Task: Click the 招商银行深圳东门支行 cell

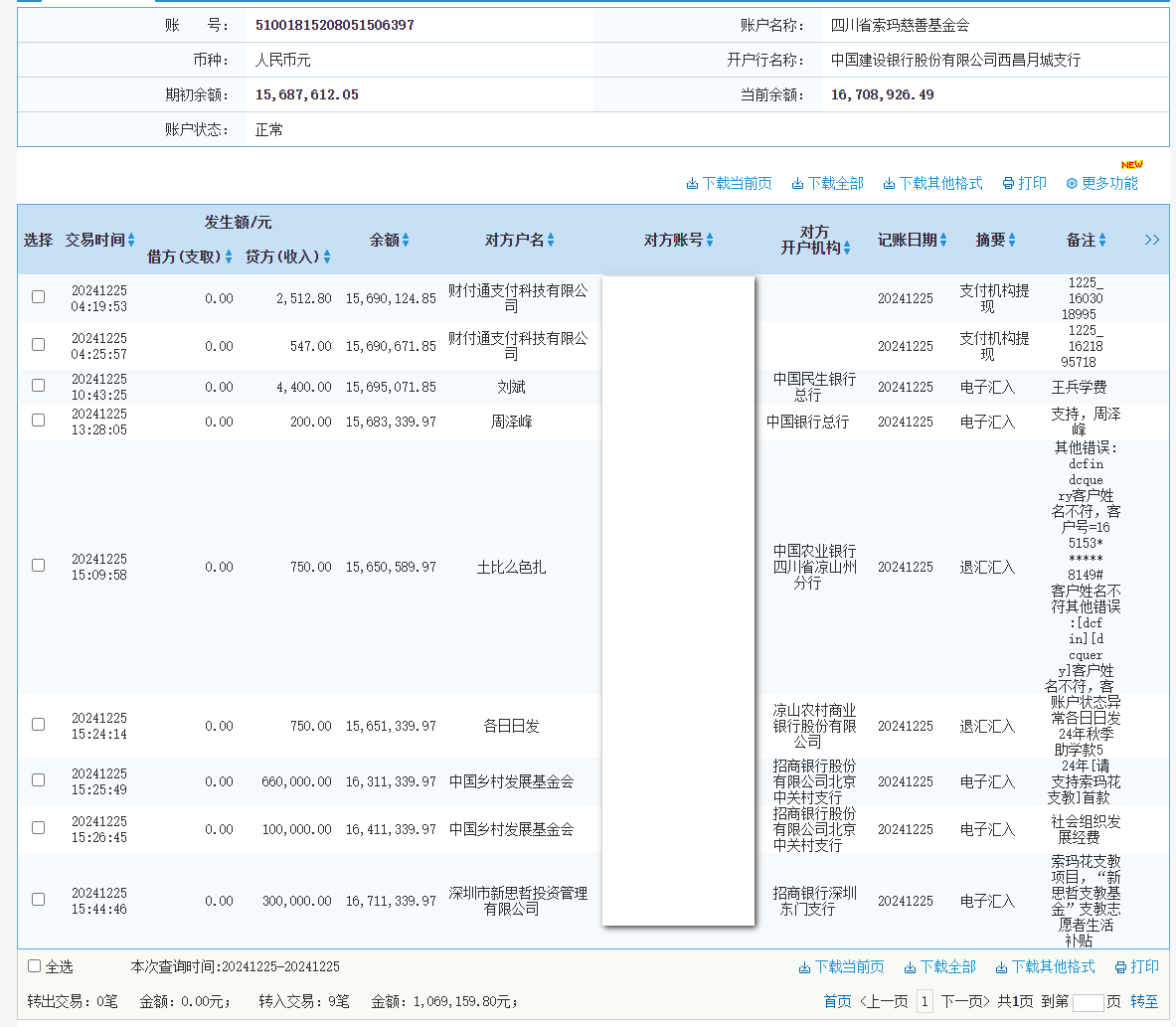Action: click(814, 901)
